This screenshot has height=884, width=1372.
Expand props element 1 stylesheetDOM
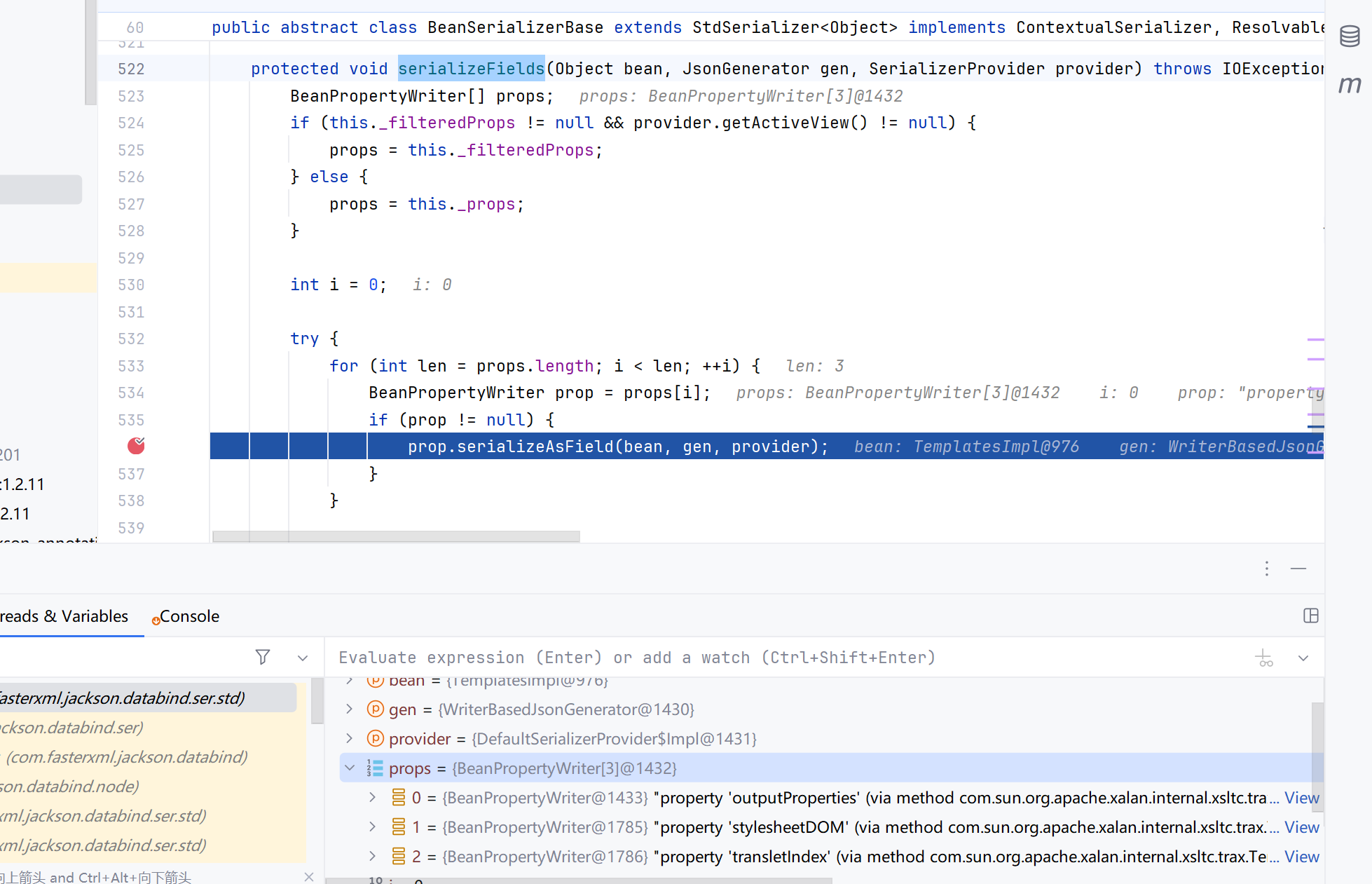click(x=373, y=827)
